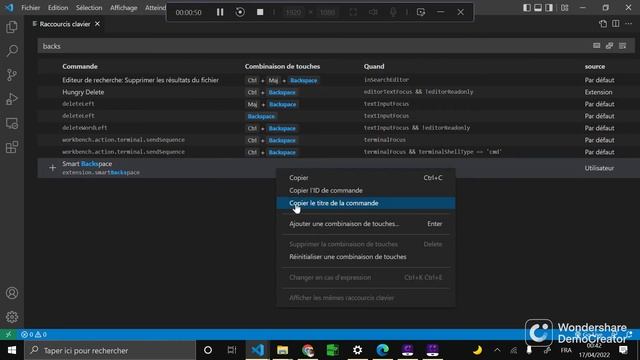Viewport: 640px width, 360px height.
Task: Show errors and warnings count in status bar
Action: click(x=34, y=334)
